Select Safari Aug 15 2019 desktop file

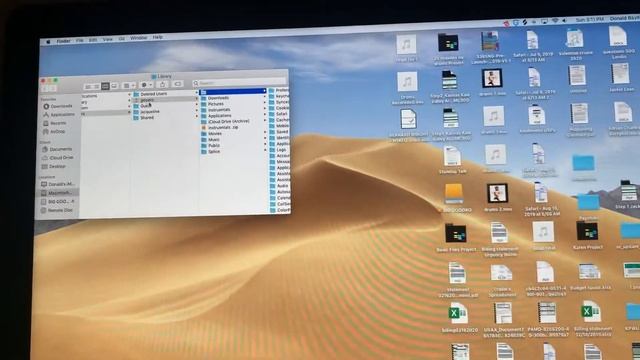[541, 199]
